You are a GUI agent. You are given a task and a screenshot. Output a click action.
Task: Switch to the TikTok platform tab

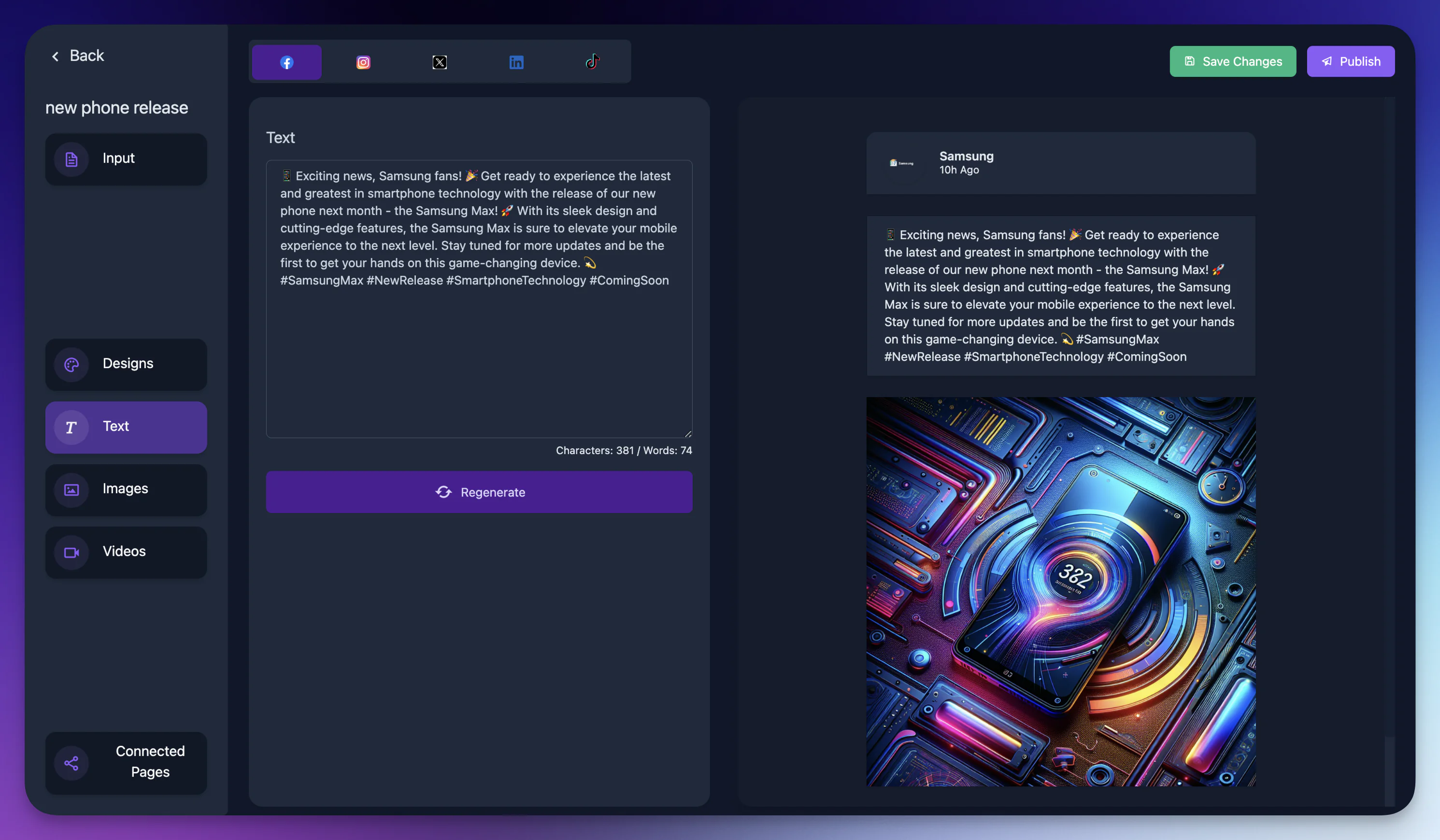[x=593, y=62]
